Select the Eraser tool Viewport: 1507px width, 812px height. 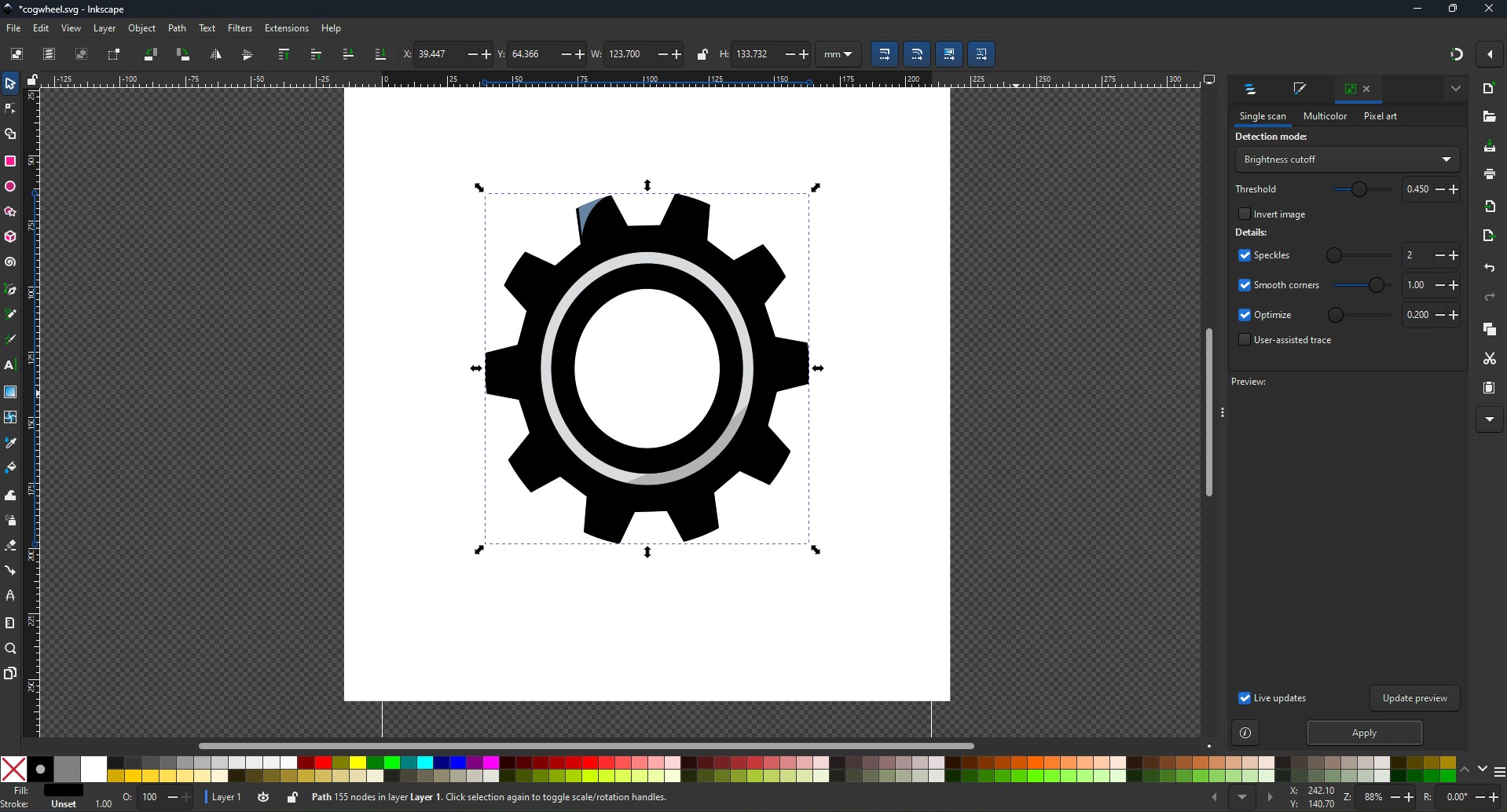point(10,545)
